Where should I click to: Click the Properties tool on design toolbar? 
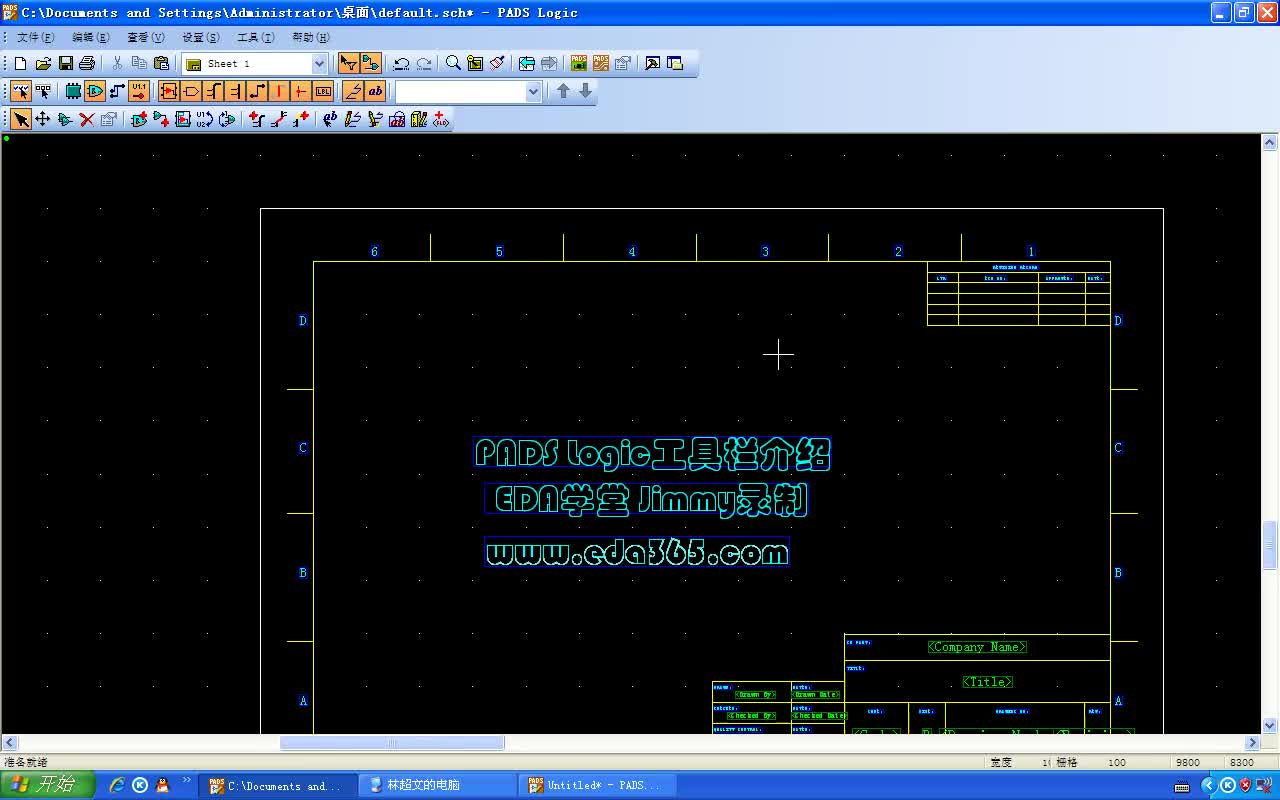click(x=109, y=119)
